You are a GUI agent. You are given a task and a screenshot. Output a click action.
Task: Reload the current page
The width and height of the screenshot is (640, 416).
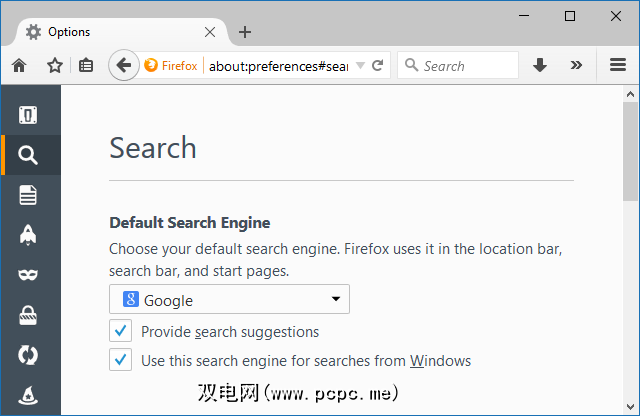click(x=378, y=66)
